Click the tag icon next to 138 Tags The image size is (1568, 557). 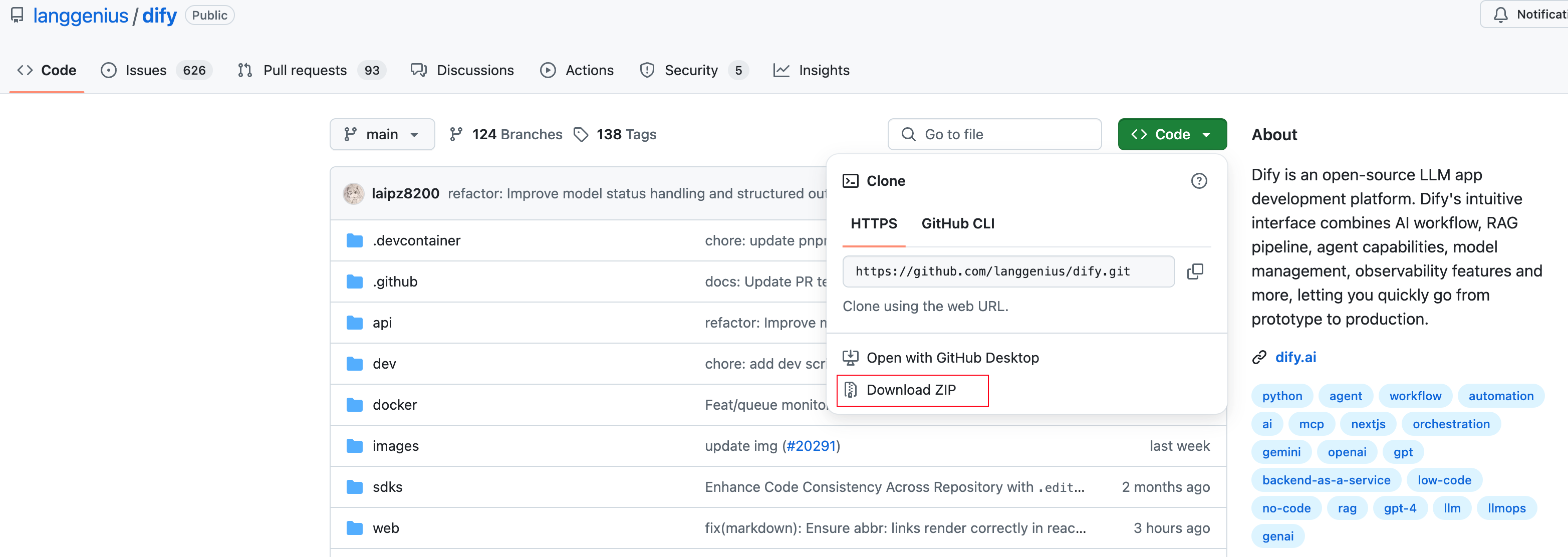pos(581,135)
